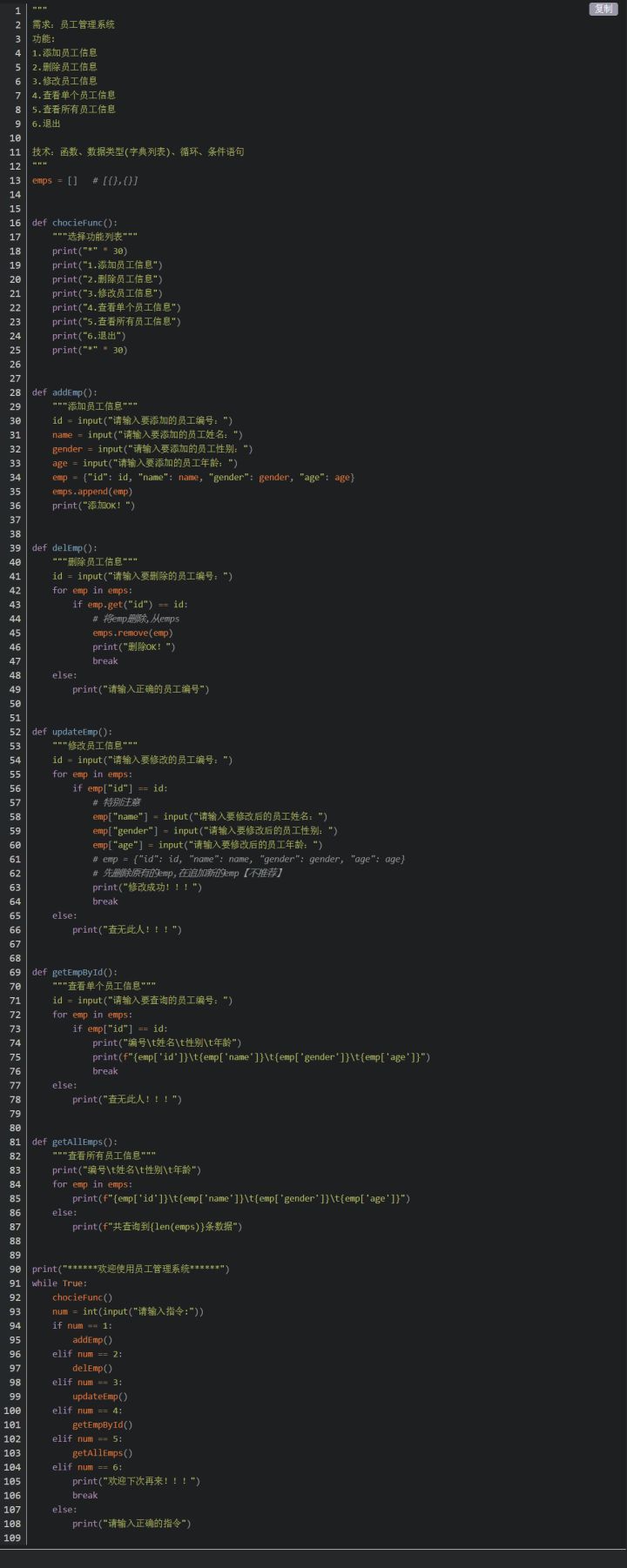
Task: Click print("修改成功！！！") line
Action: coord(147,888)
